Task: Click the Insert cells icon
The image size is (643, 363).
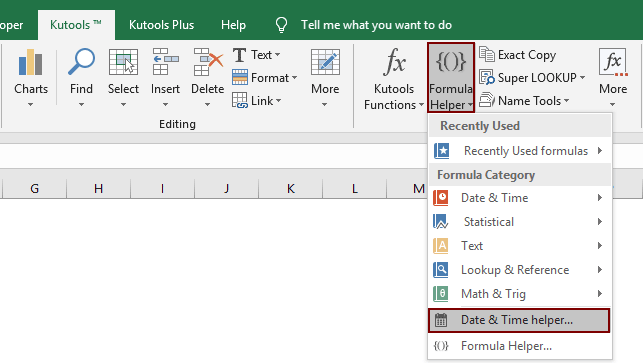Action: pos(165,62)
